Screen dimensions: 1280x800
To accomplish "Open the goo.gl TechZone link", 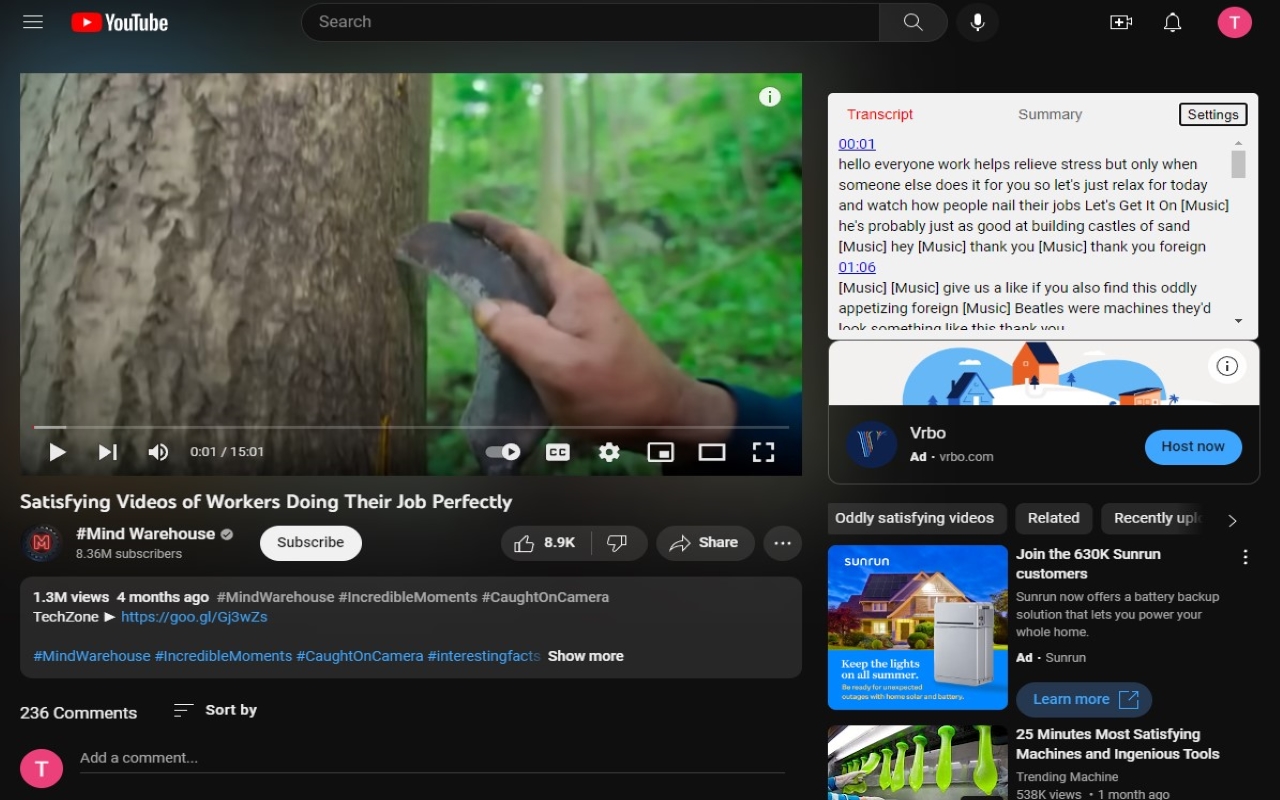I will [x=194, y=617].
